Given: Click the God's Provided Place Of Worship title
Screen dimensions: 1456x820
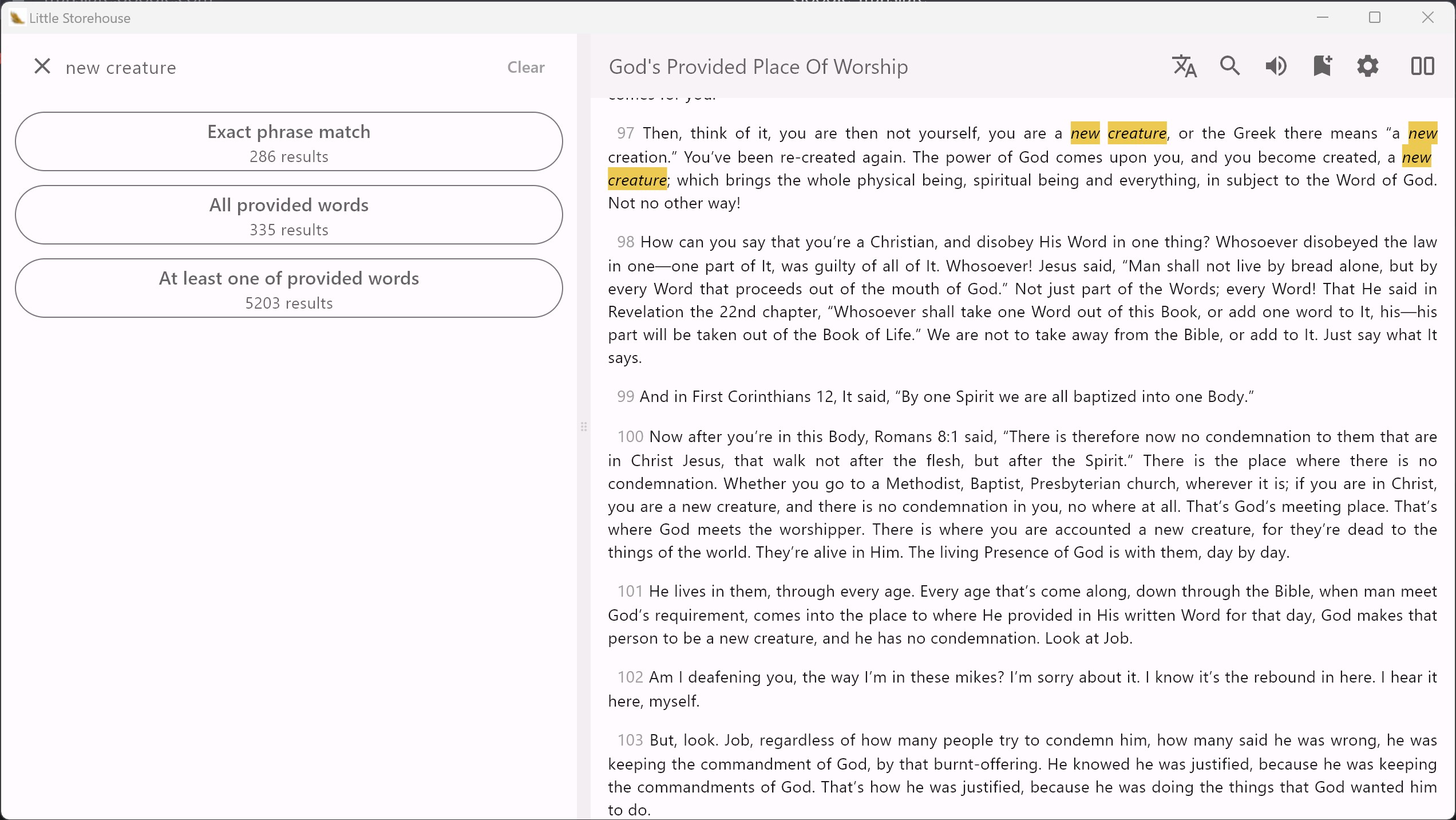Looking at the screenshot, I should tap(758, 67).
